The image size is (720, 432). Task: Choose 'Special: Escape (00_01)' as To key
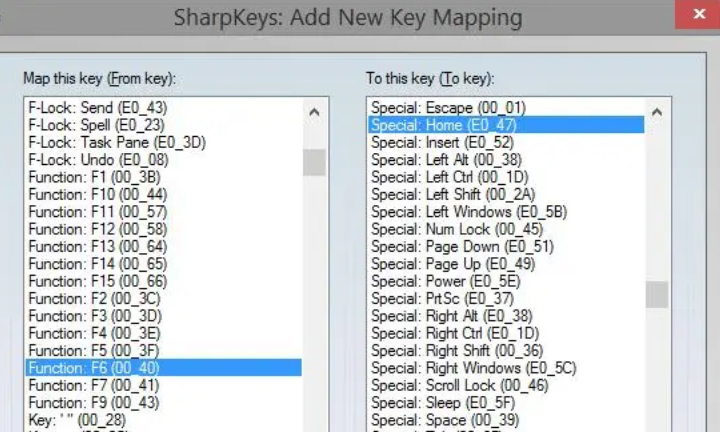[506, 107]
